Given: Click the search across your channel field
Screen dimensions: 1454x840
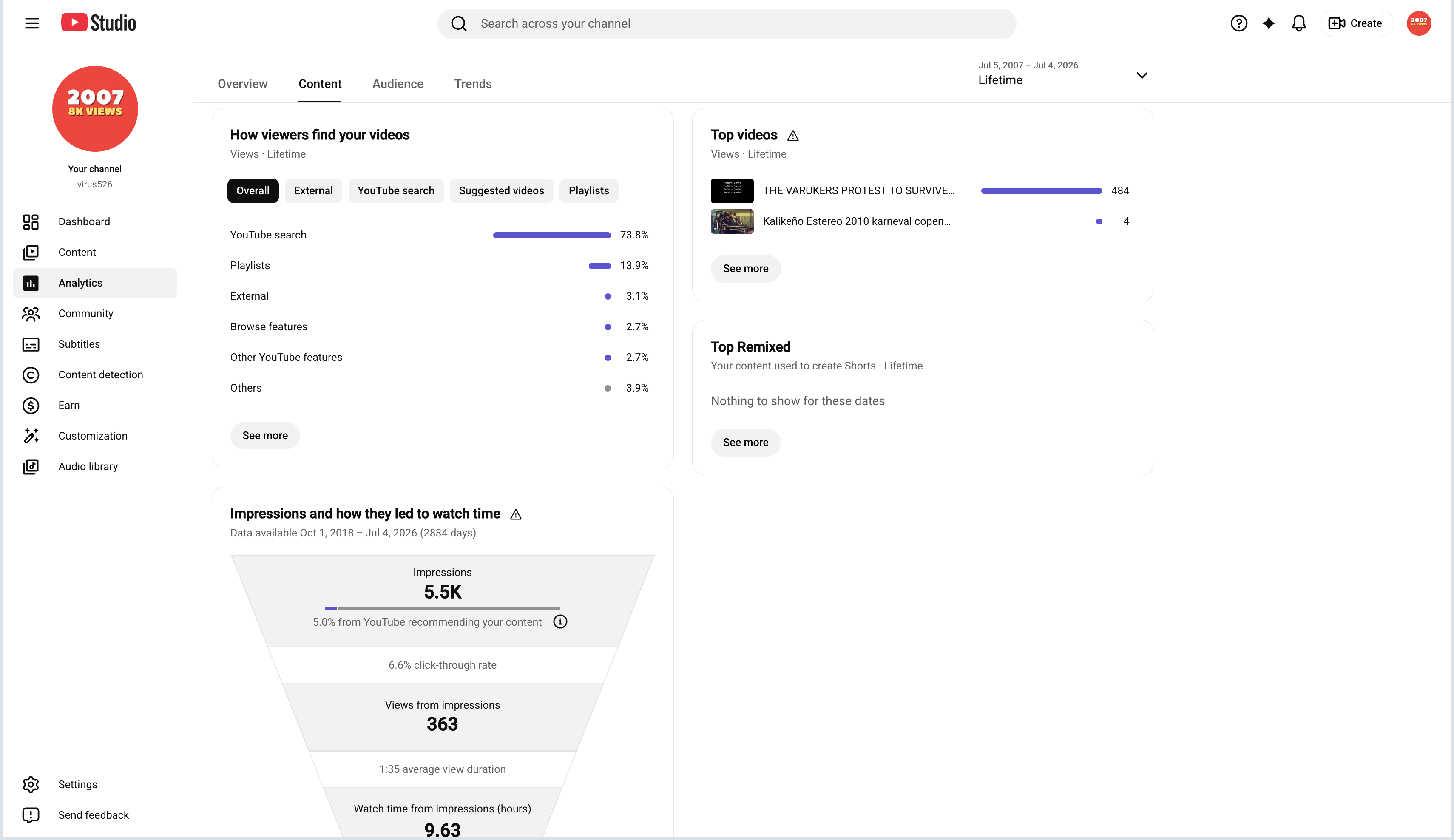Looking at the screenshot, I should pos(727,24).
